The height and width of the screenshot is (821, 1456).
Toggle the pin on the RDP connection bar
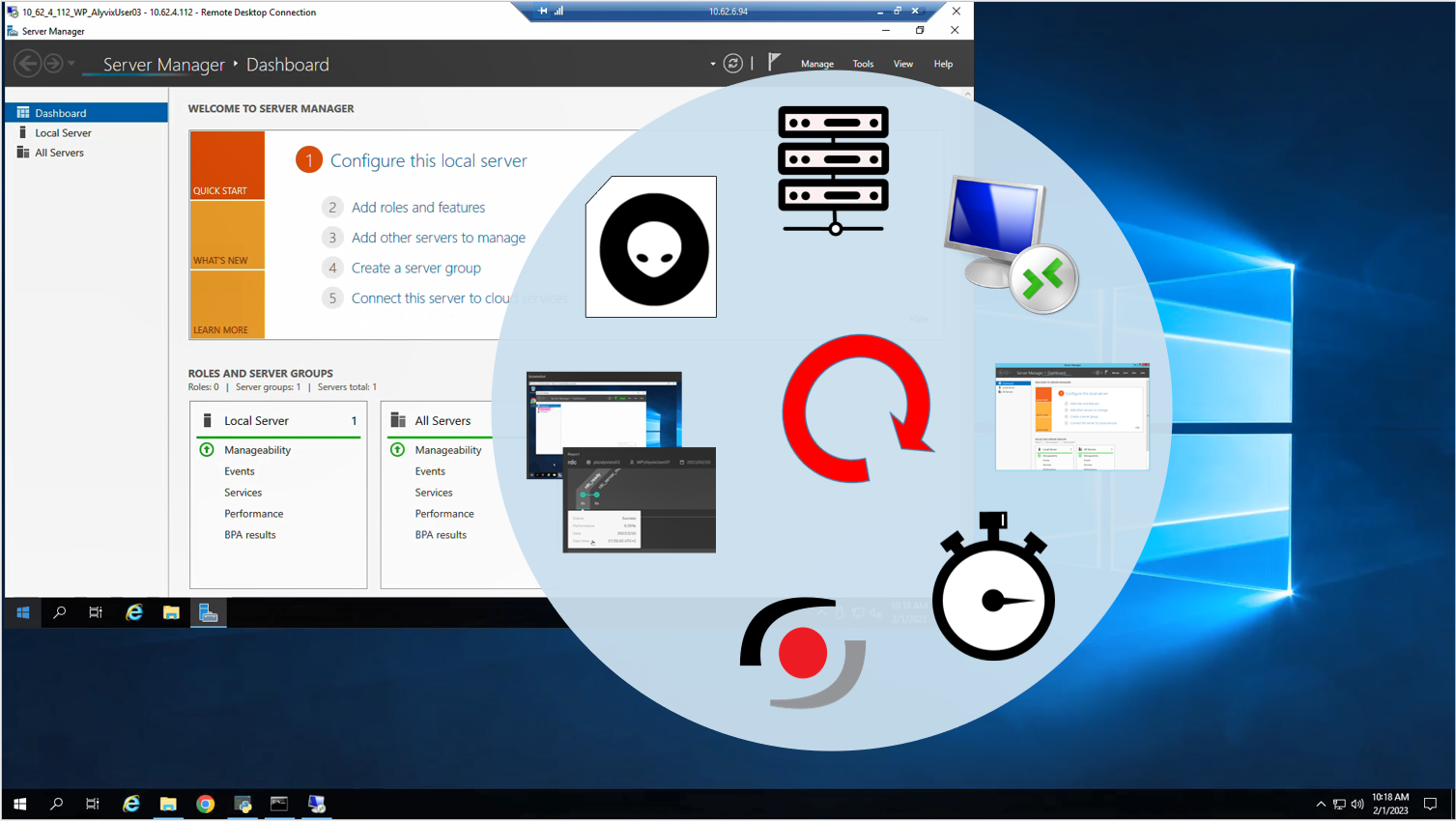[x=543, y=11]
